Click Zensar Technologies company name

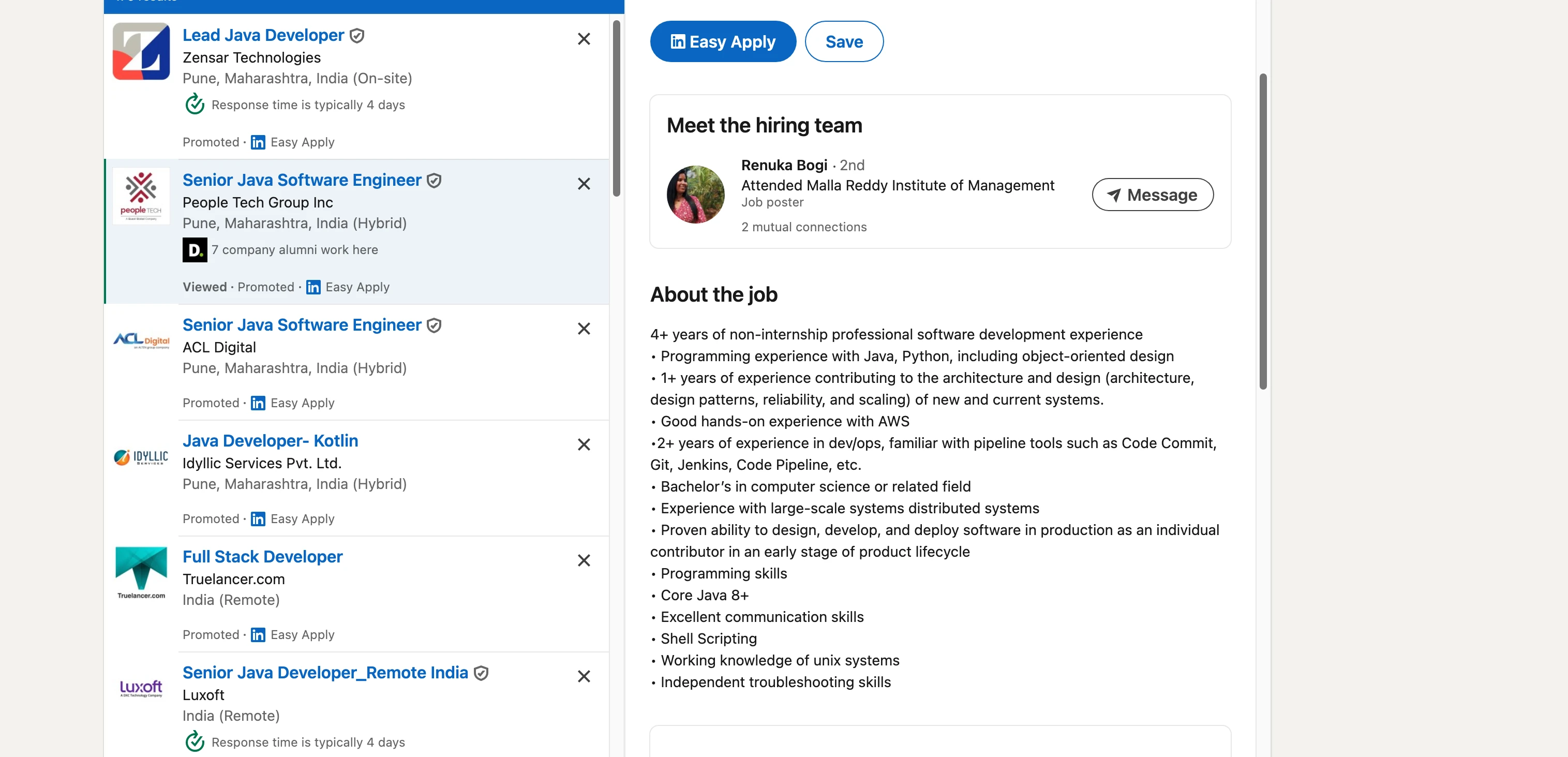[251, 57]
